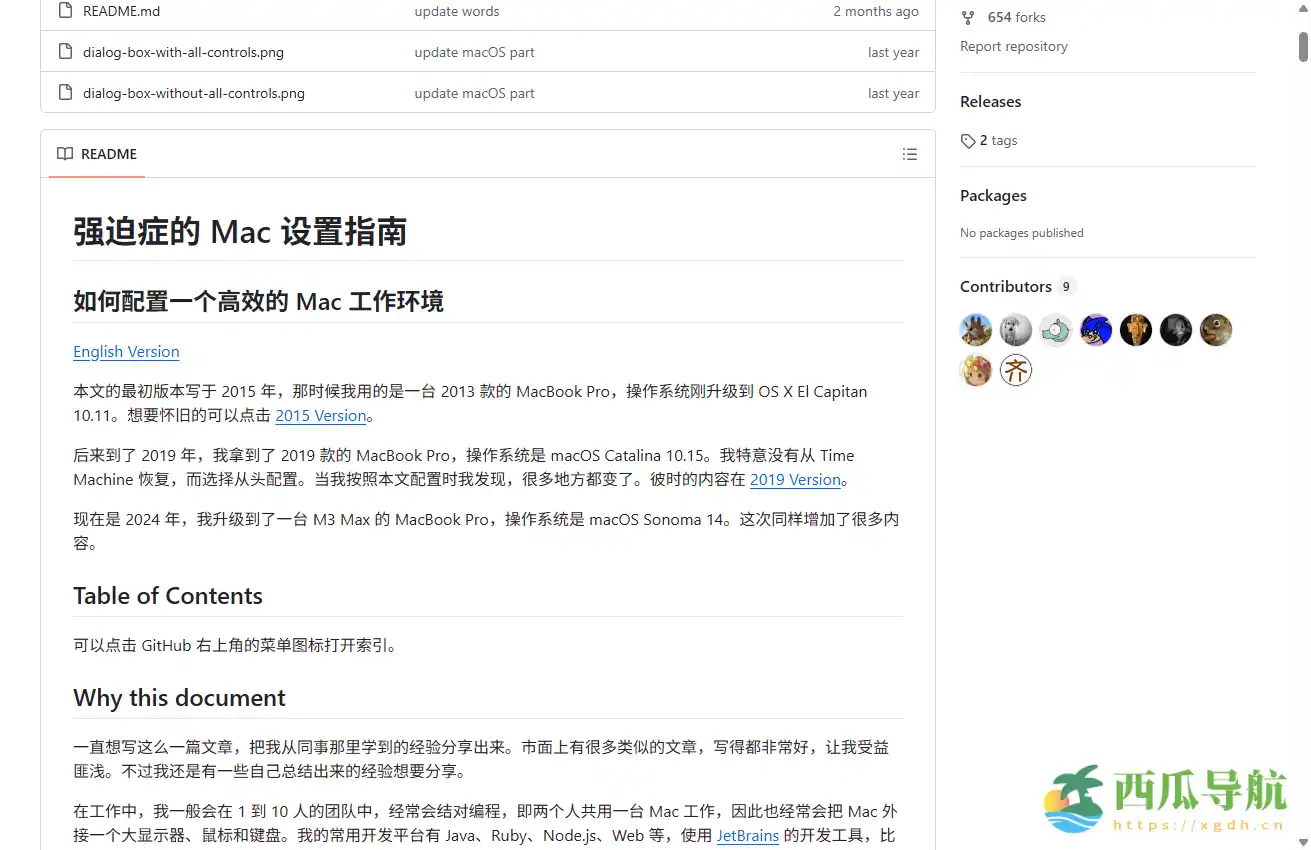Click the last contributor avatar with 齐 character
The width and height of the screenshot is (1311, 850).
1016,370
